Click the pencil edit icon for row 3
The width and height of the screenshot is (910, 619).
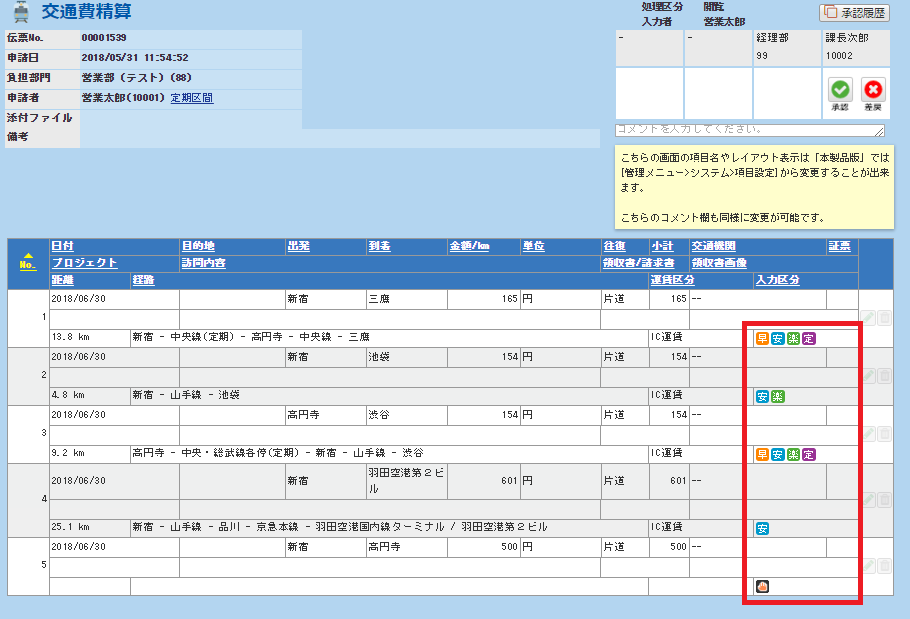tap(869, 433)
